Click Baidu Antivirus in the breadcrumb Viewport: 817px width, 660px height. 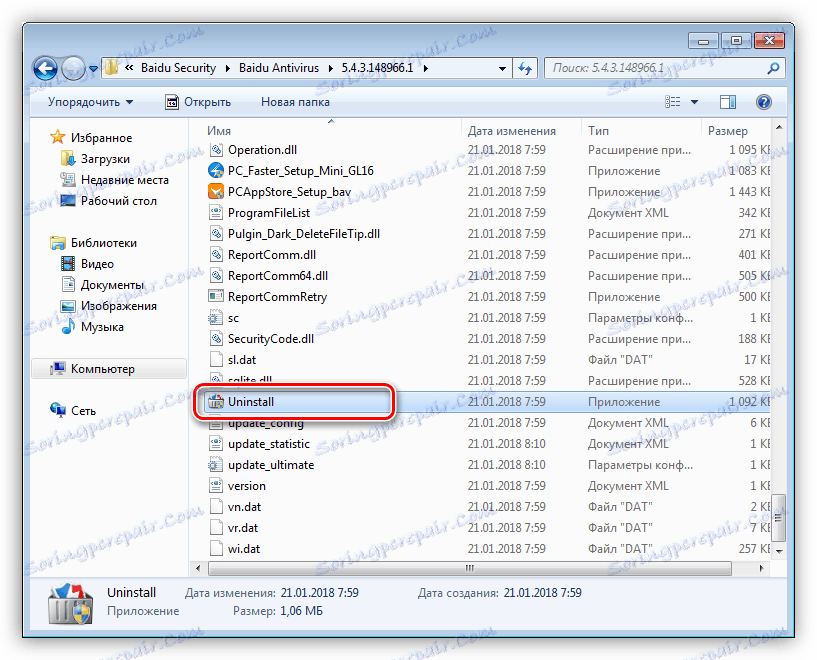[x=279, y=68]
